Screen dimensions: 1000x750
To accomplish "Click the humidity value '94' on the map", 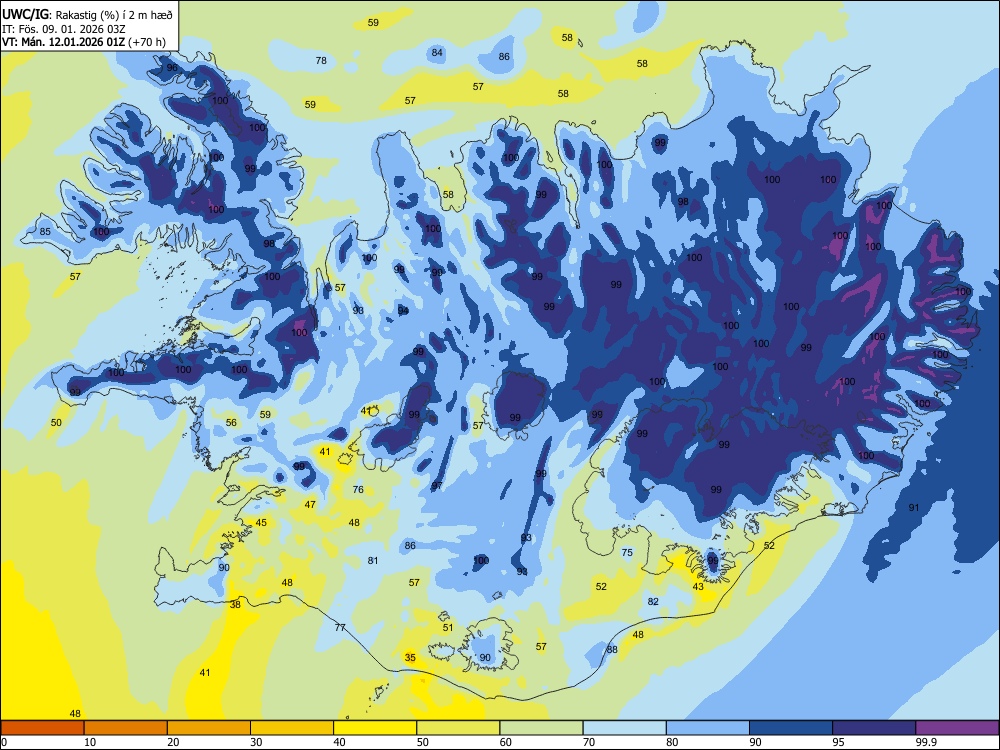I will point(403,311).
